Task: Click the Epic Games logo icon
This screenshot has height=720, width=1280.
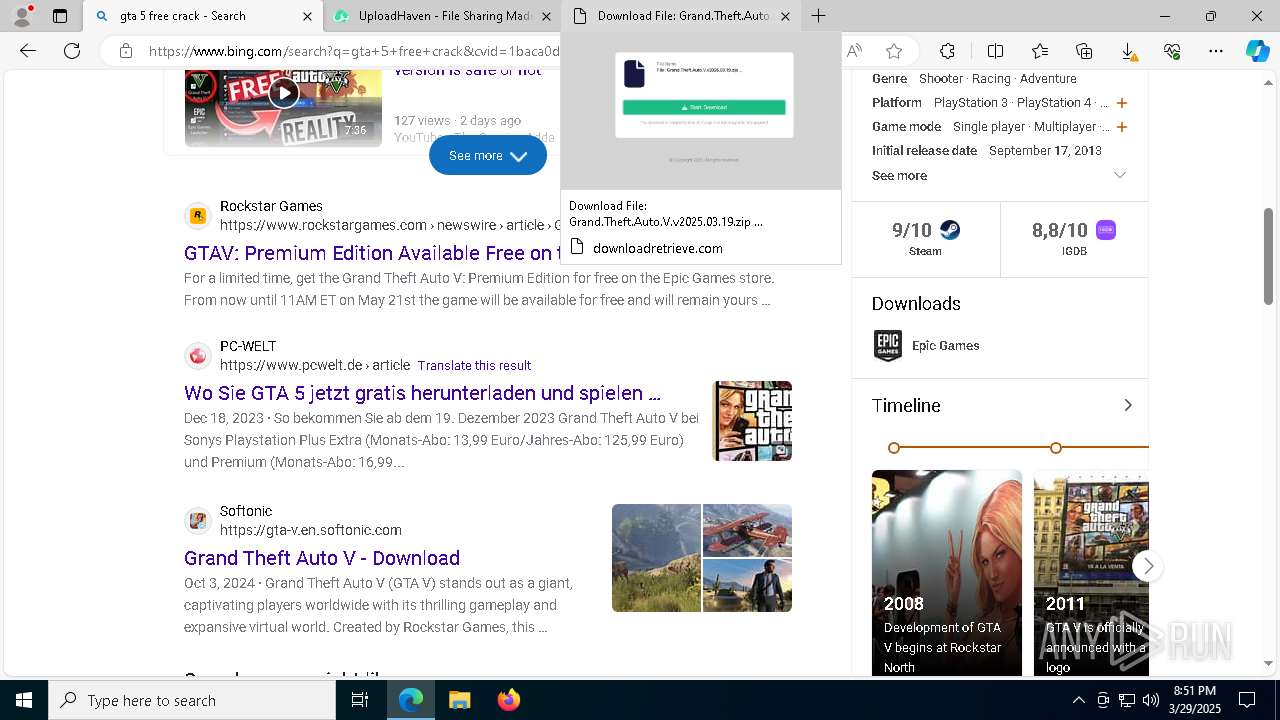Action: (887, 346)
